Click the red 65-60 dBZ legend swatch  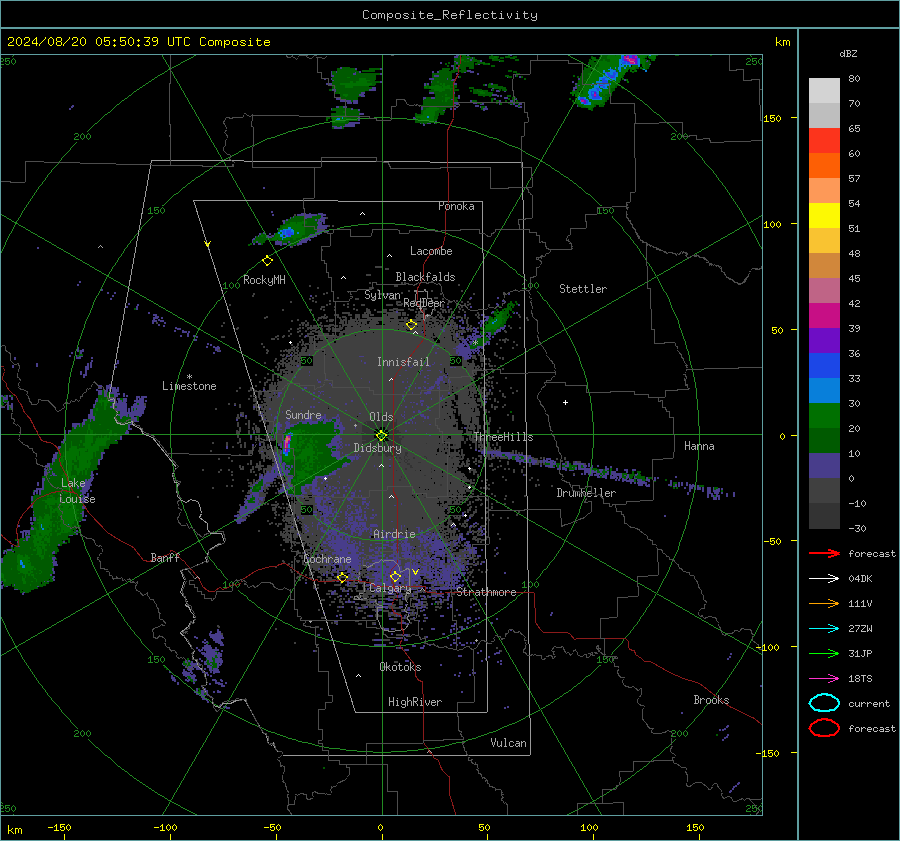coord(824,140)
